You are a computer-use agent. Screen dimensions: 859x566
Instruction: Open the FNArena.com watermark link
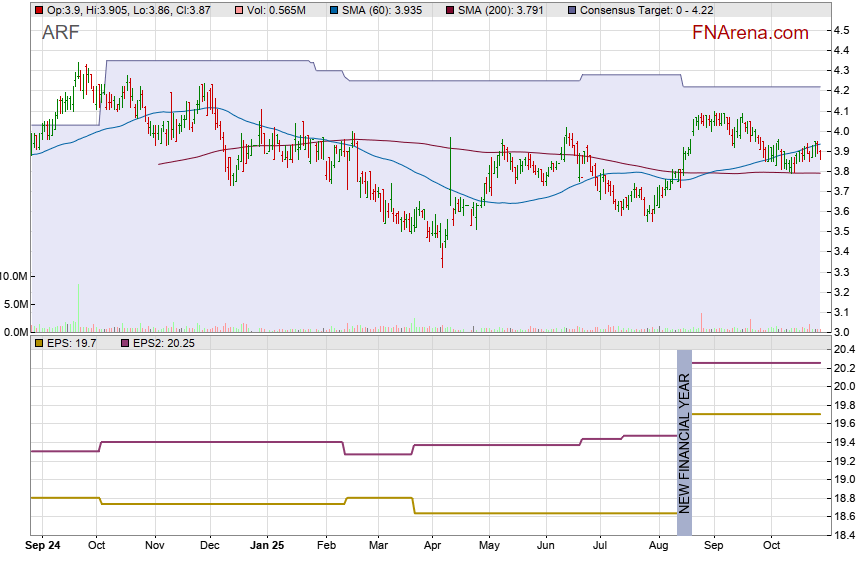coord(749,33)
